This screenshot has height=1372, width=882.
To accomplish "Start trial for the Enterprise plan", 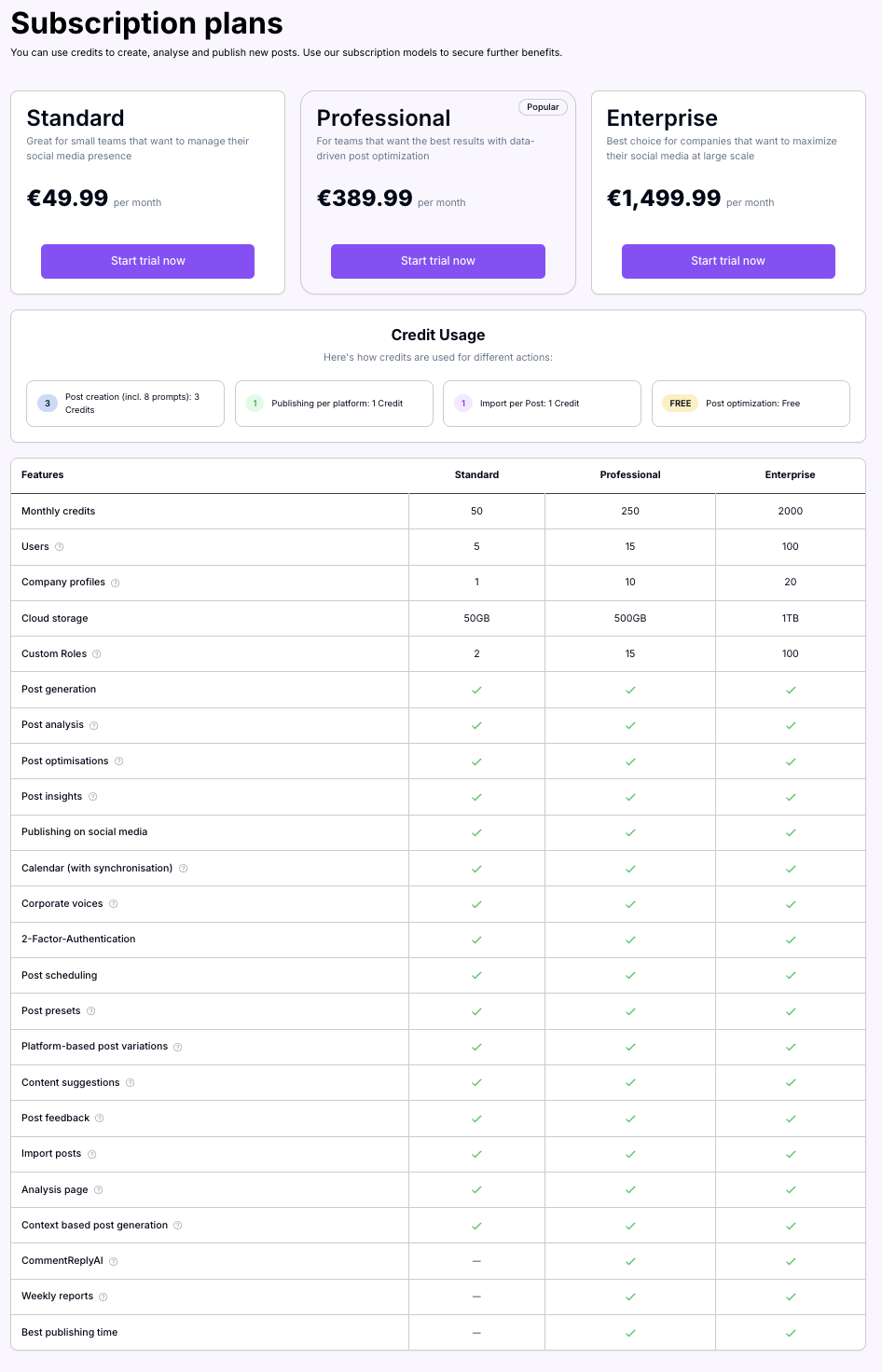I will [727, 261].
